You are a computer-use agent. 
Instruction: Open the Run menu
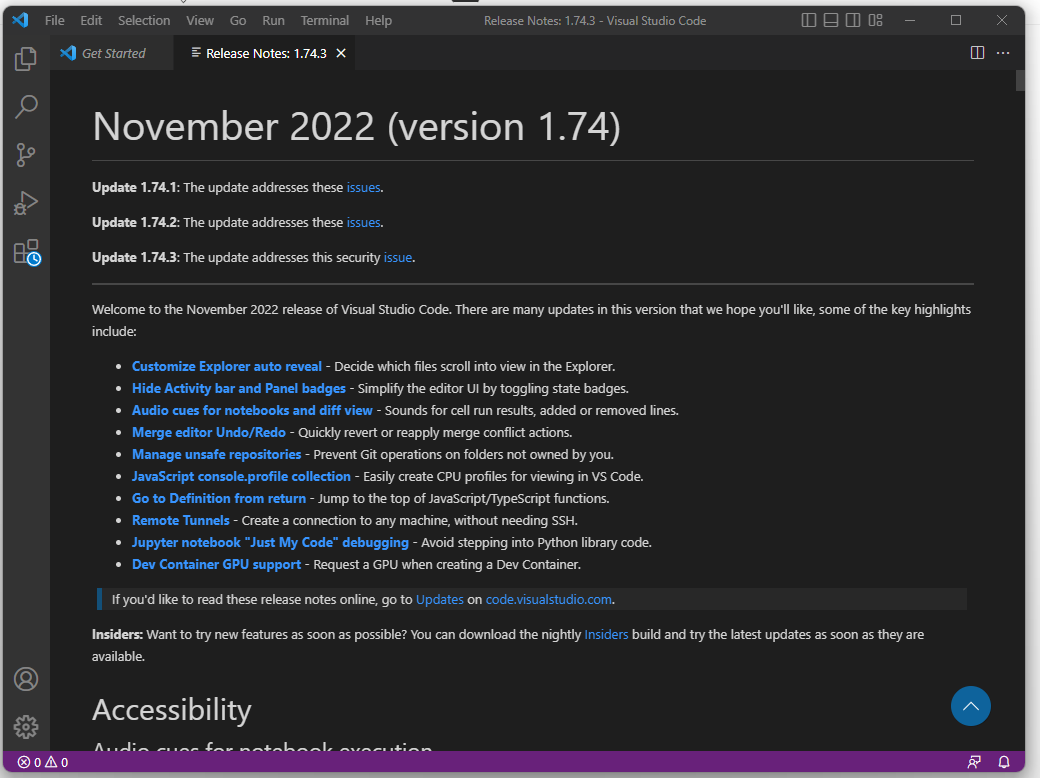pos(273,21)
